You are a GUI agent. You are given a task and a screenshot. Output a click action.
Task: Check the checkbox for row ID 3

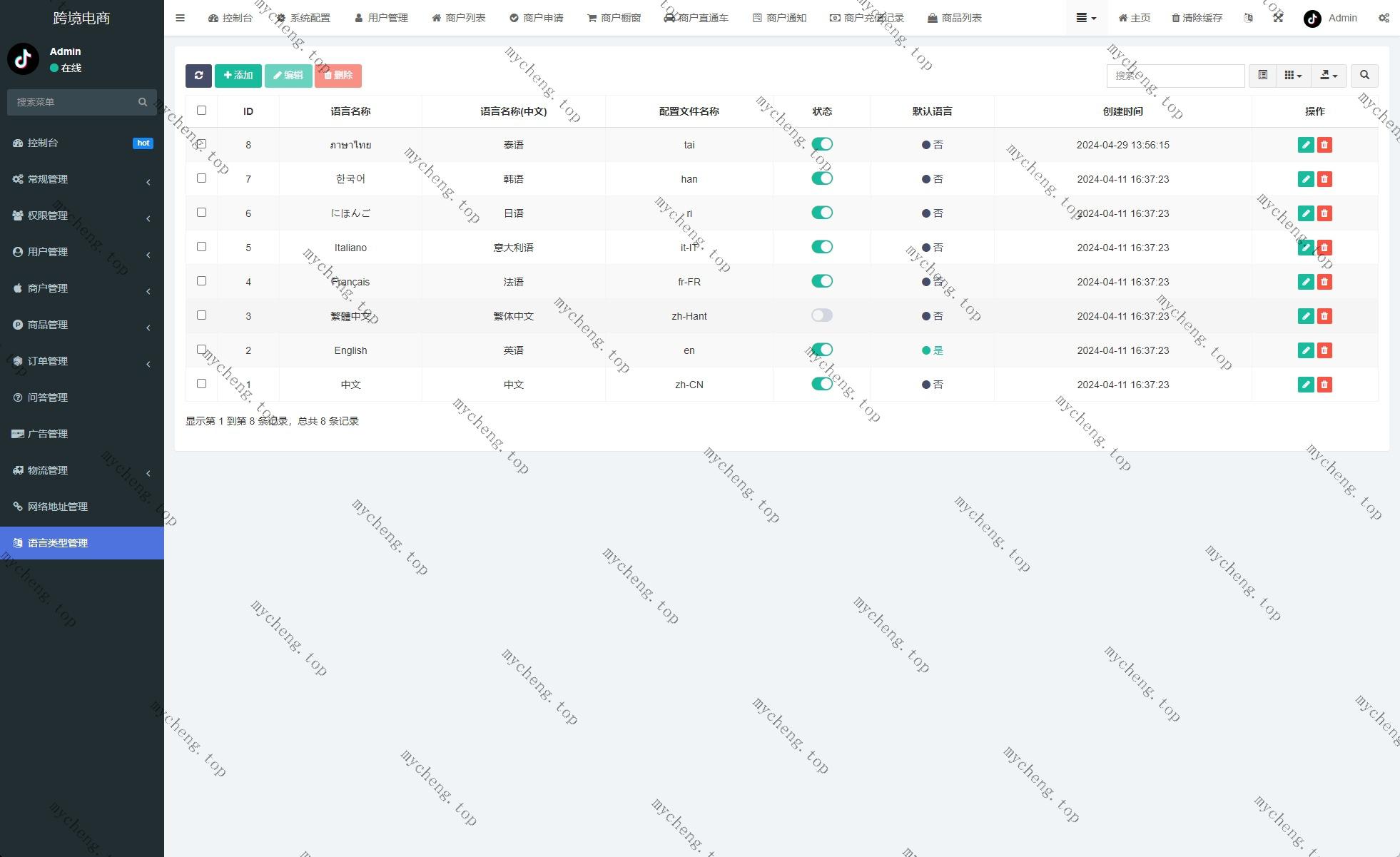201,315
